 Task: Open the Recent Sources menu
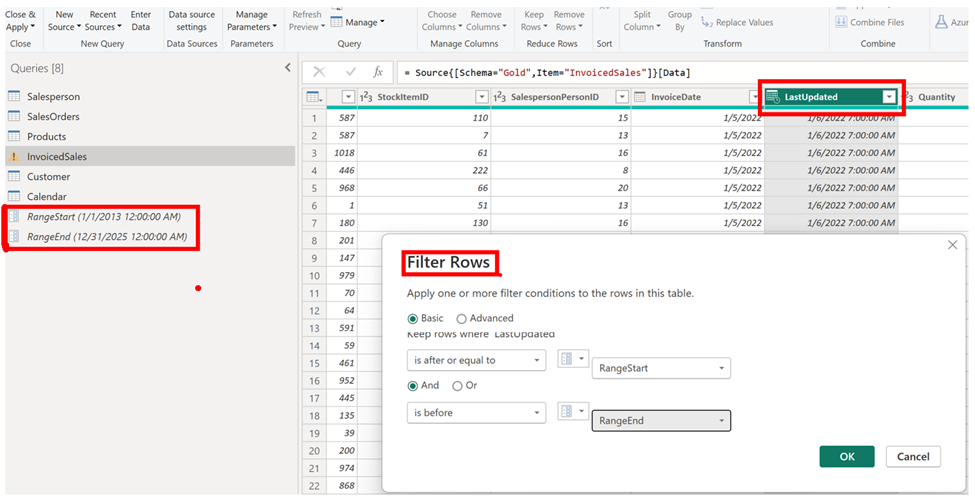[x=103, y=21]
